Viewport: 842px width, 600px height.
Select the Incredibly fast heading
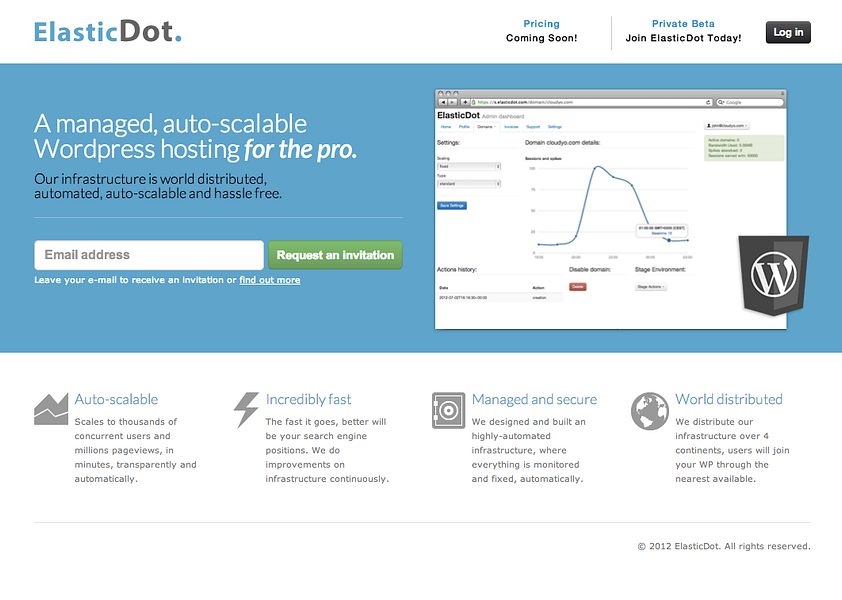coord(308,399)
